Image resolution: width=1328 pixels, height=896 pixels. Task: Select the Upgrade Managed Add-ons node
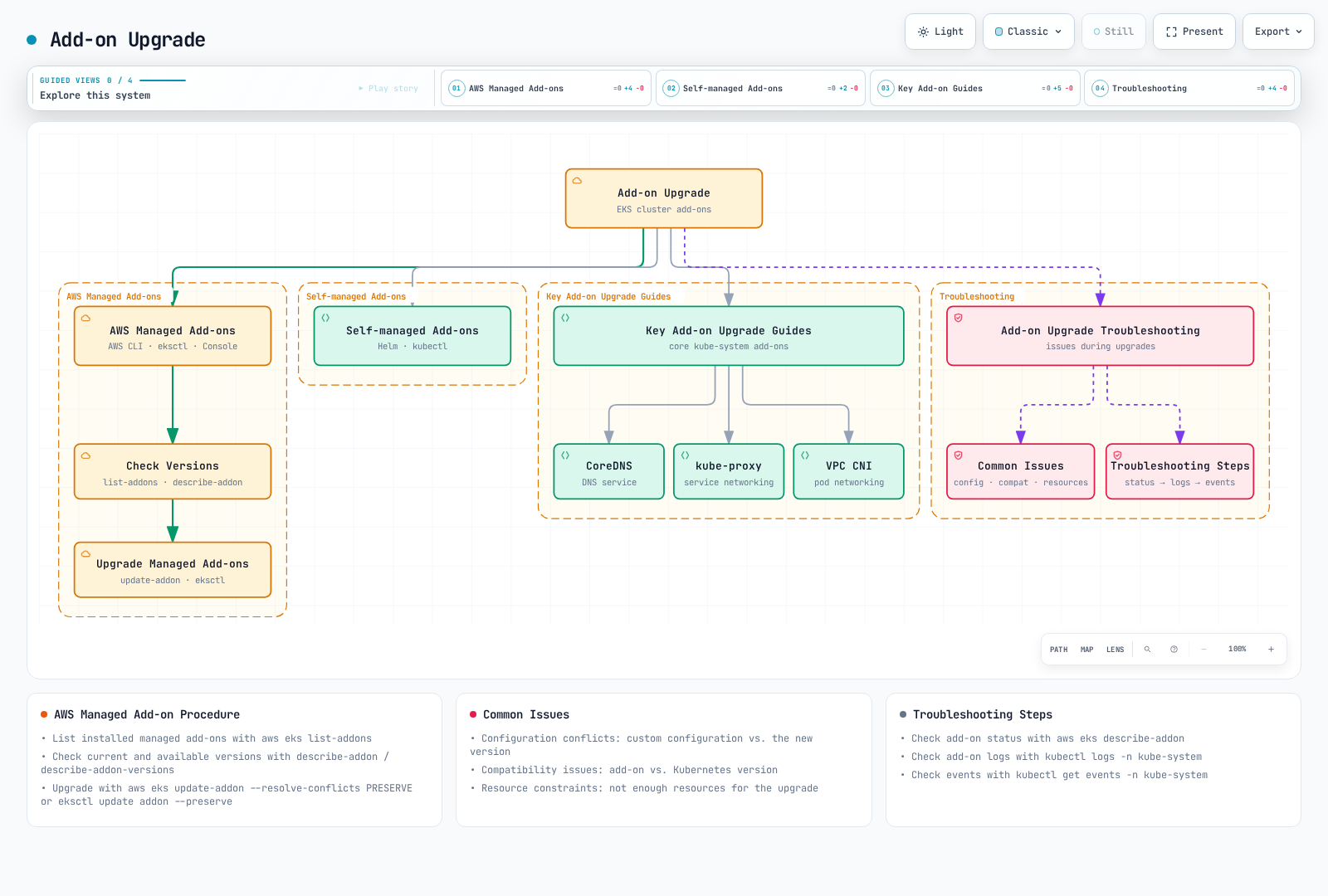[173, 569]
